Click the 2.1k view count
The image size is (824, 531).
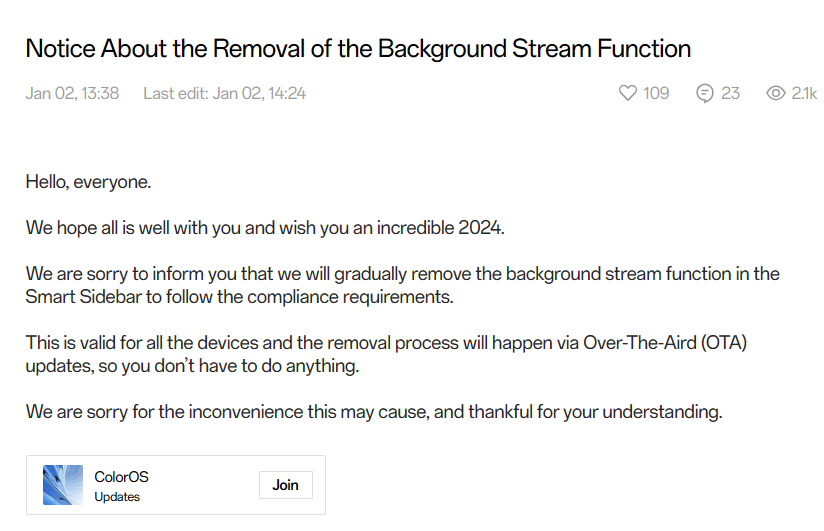(x=804, y=93)
